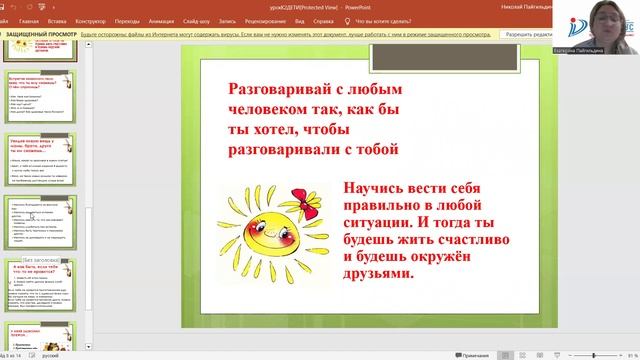Select the thumbnail 'А как быть, если тебе что-то не нравится'

coord(40,285)
